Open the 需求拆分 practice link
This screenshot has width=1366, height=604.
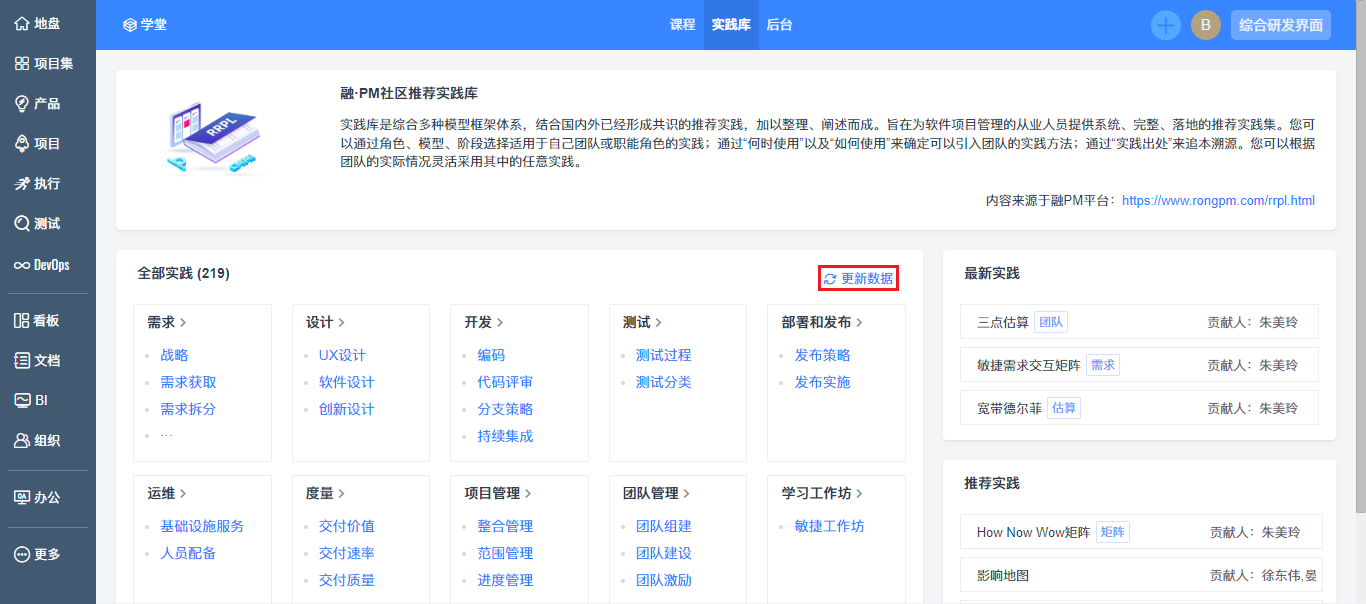point(188,409)
